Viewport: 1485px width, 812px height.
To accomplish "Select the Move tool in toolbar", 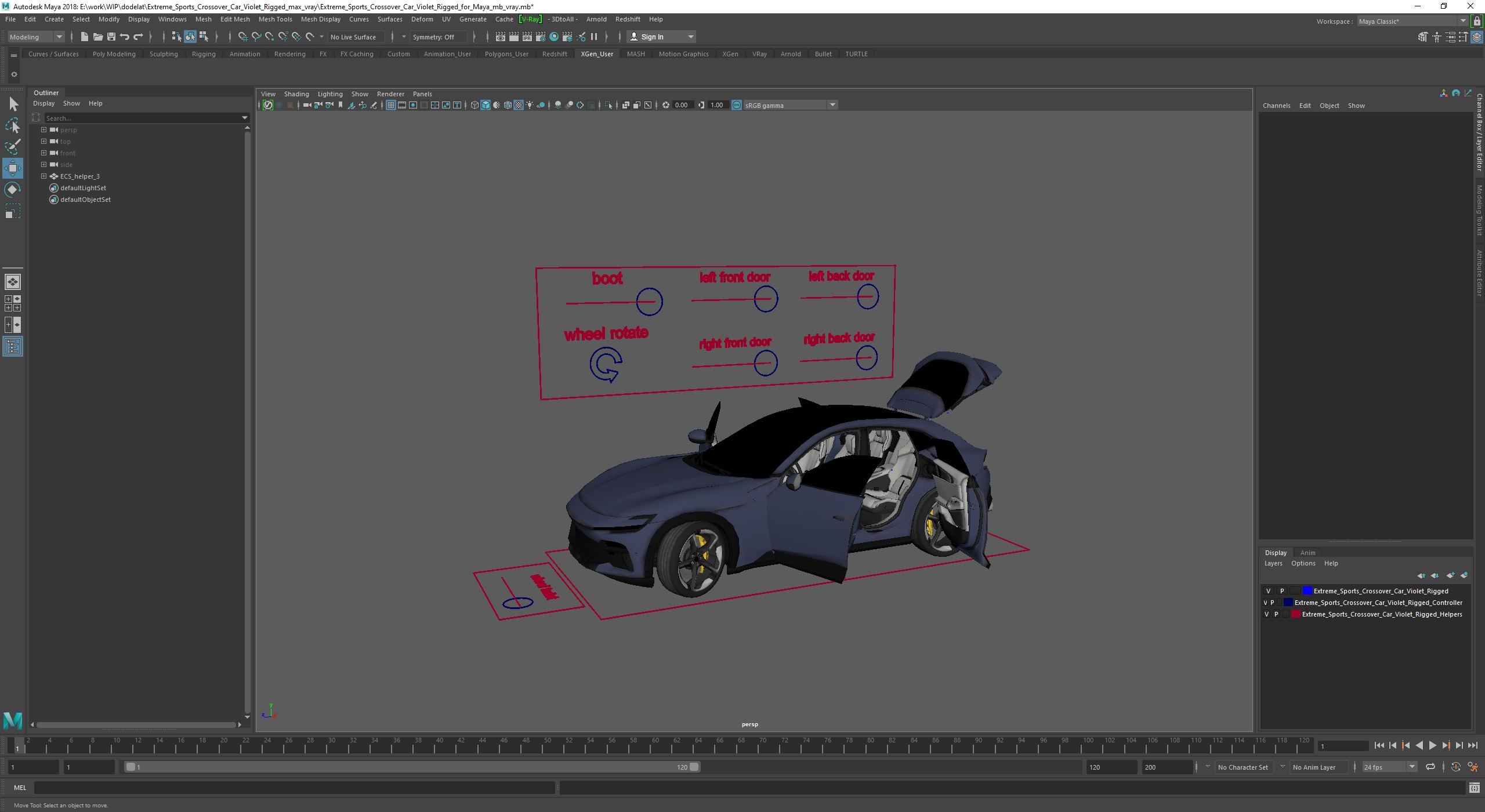I will (x=14, y=168).
